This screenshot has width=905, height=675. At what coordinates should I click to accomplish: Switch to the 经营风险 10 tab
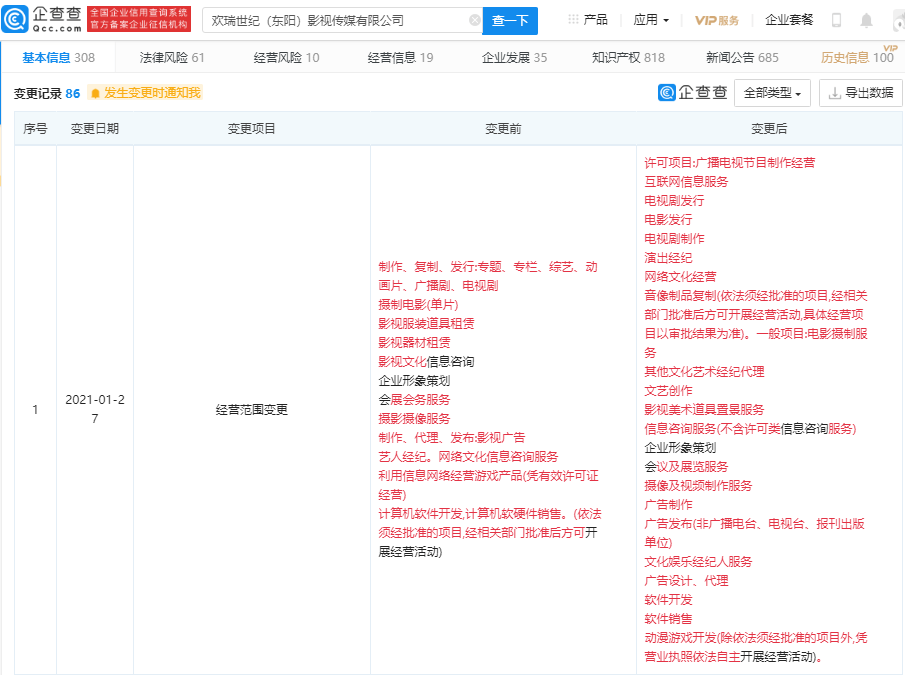coord(286,58)
